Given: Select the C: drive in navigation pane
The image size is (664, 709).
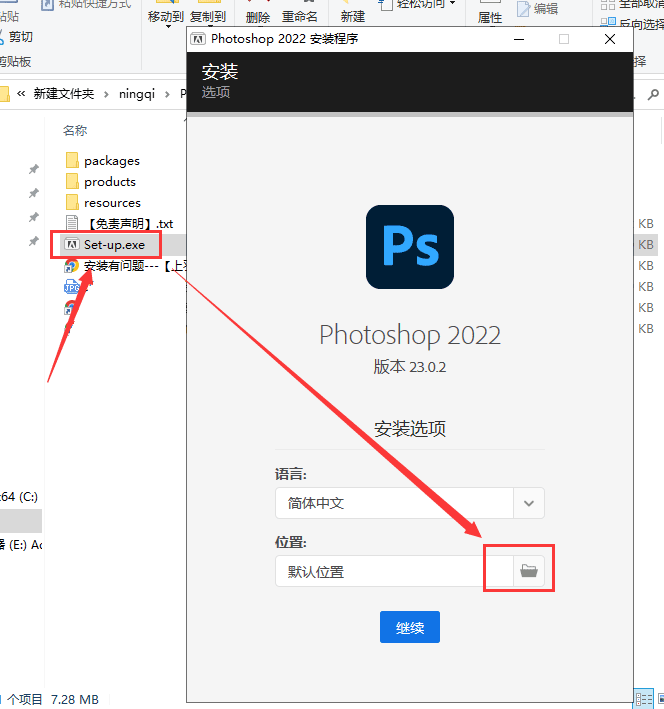Looking at the screenshot, I should click(x=21, y=497).
